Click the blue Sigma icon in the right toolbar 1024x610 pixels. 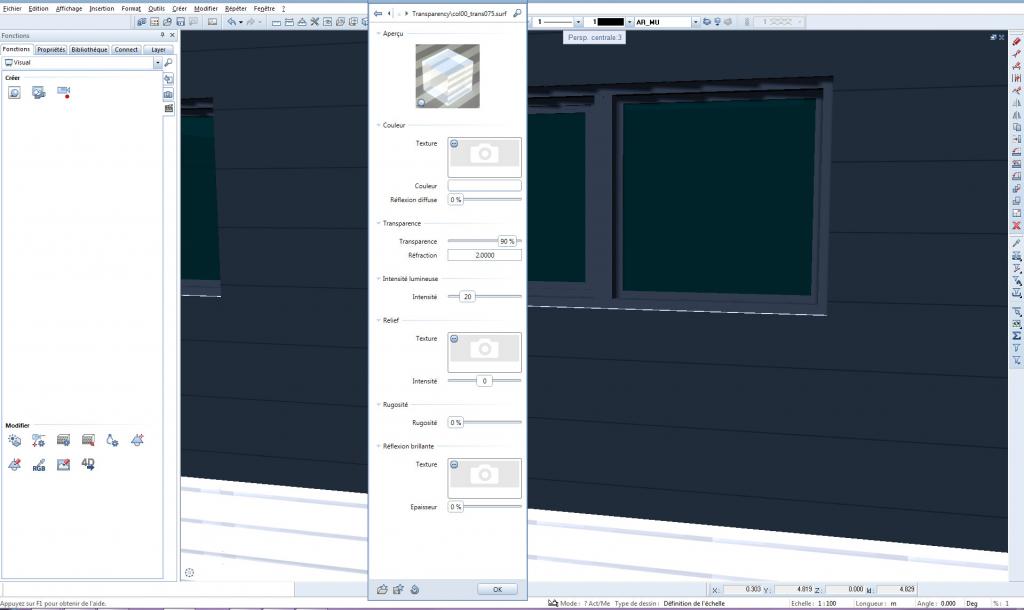point(1016,336)
